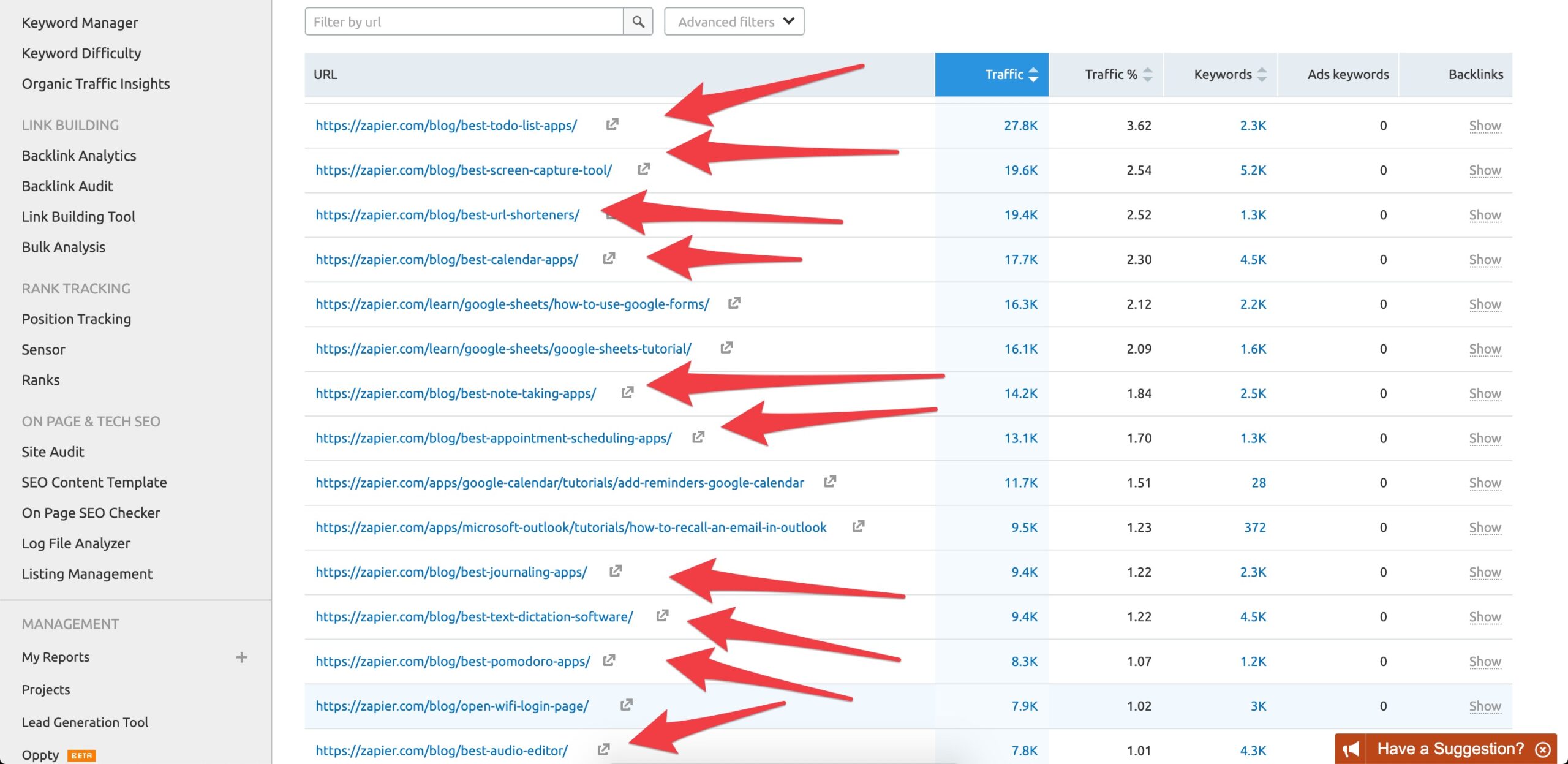Open Keyword Manager in sidebar

point(80,23)
